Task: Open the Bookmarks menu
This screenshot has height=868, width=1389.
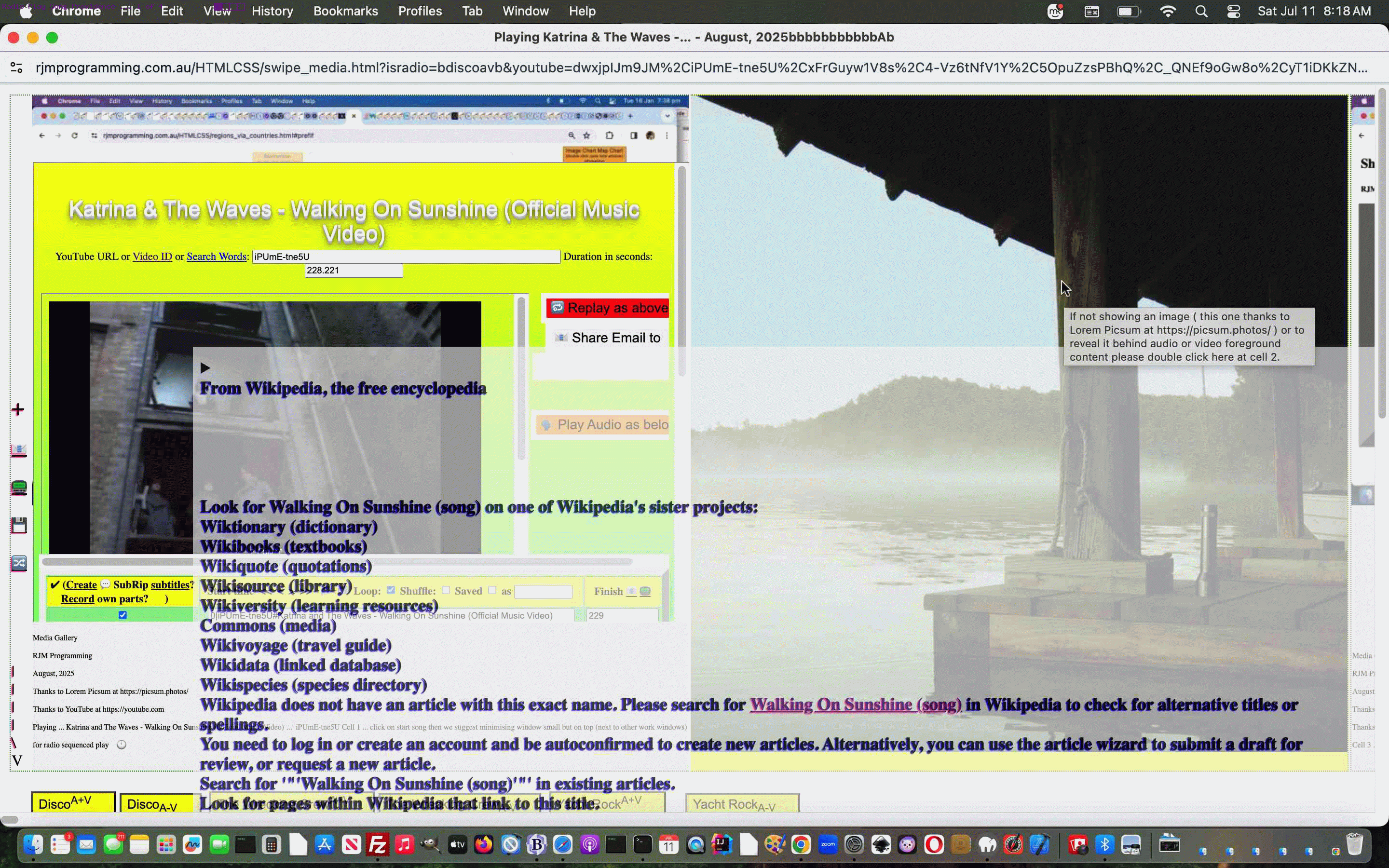Action: pyautogui.click(x=345, y=12)
